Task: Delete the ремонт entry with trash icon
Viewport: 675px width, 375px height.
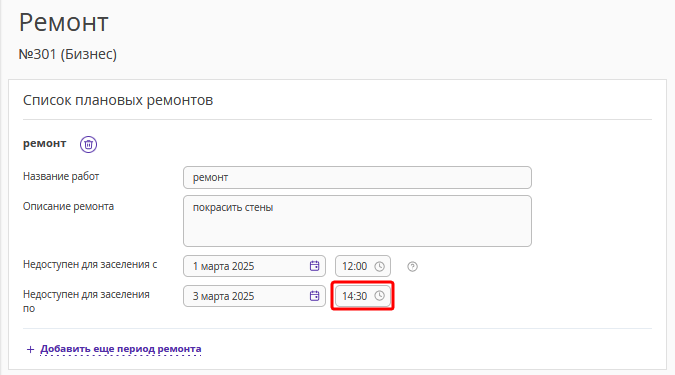Action: pos(88,144)
